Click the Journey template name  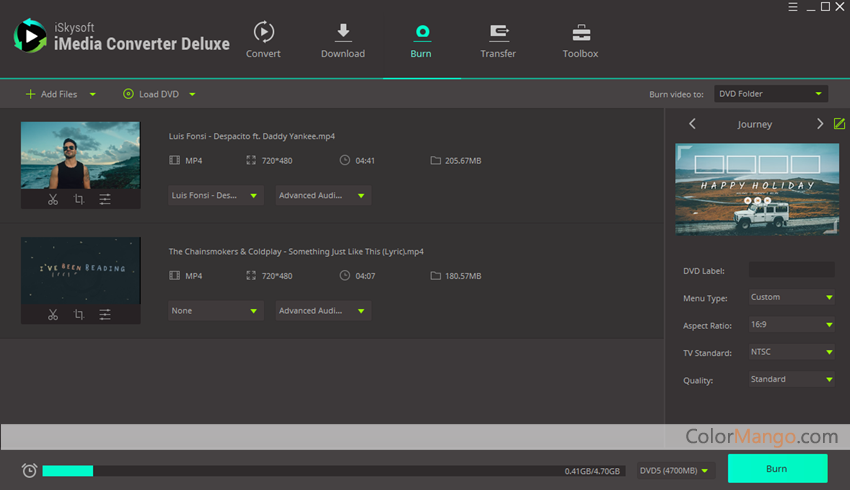coord(755,124)
